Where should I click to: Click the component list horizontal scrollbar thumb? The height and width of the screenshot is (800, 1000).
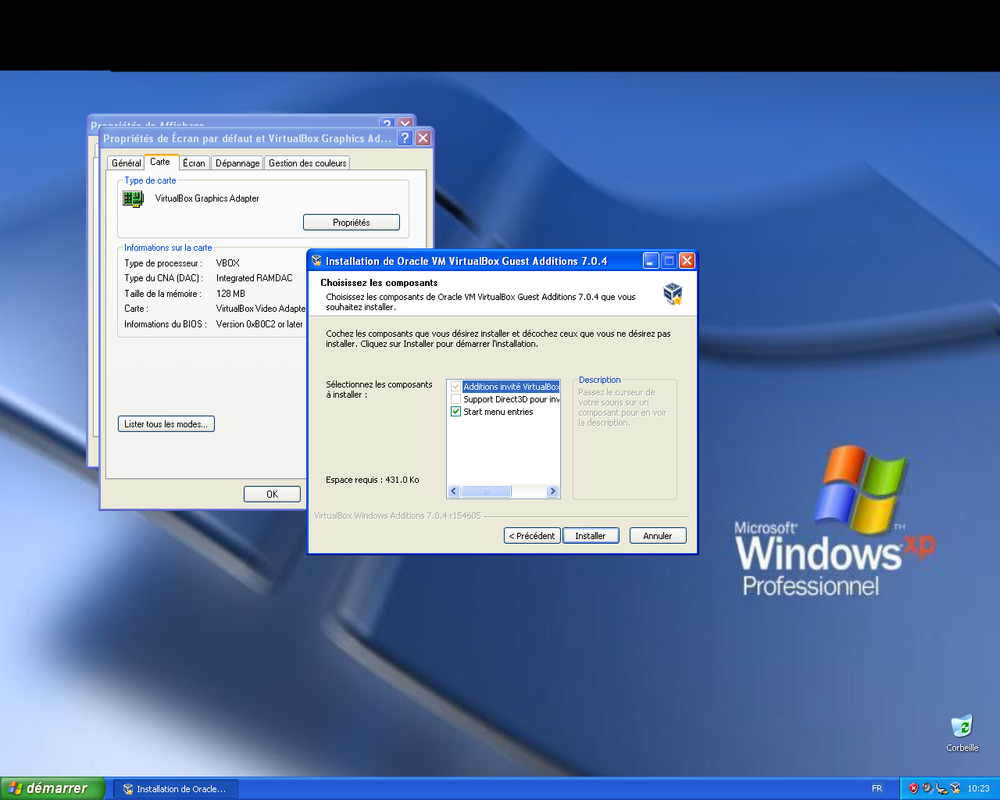coord(486,491)
